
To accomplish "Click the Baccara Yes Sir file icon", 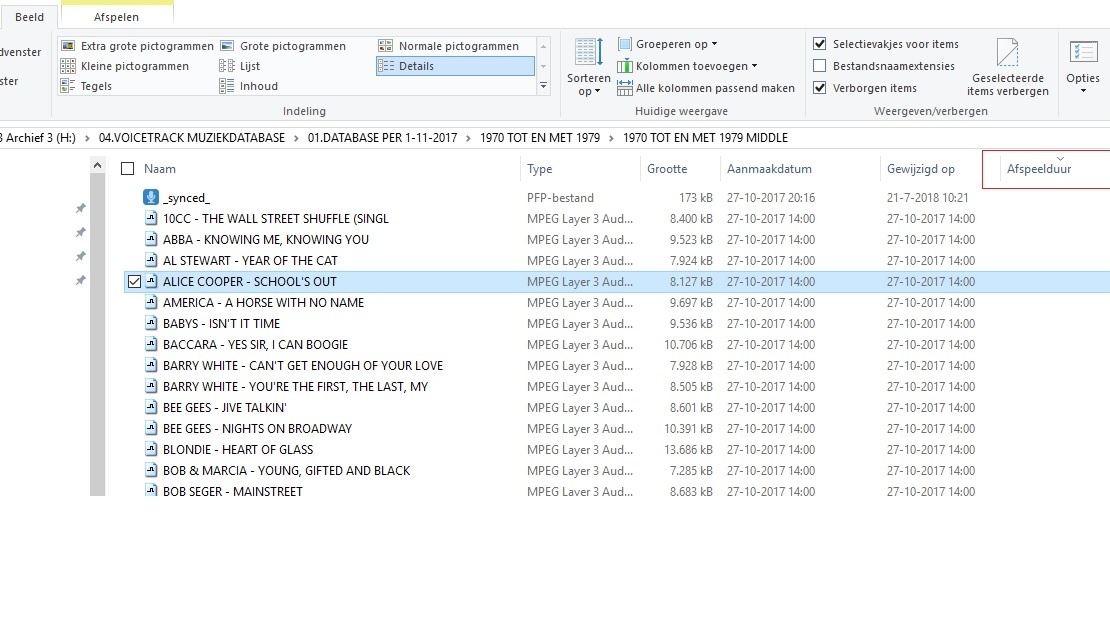I will click(151, 345).
